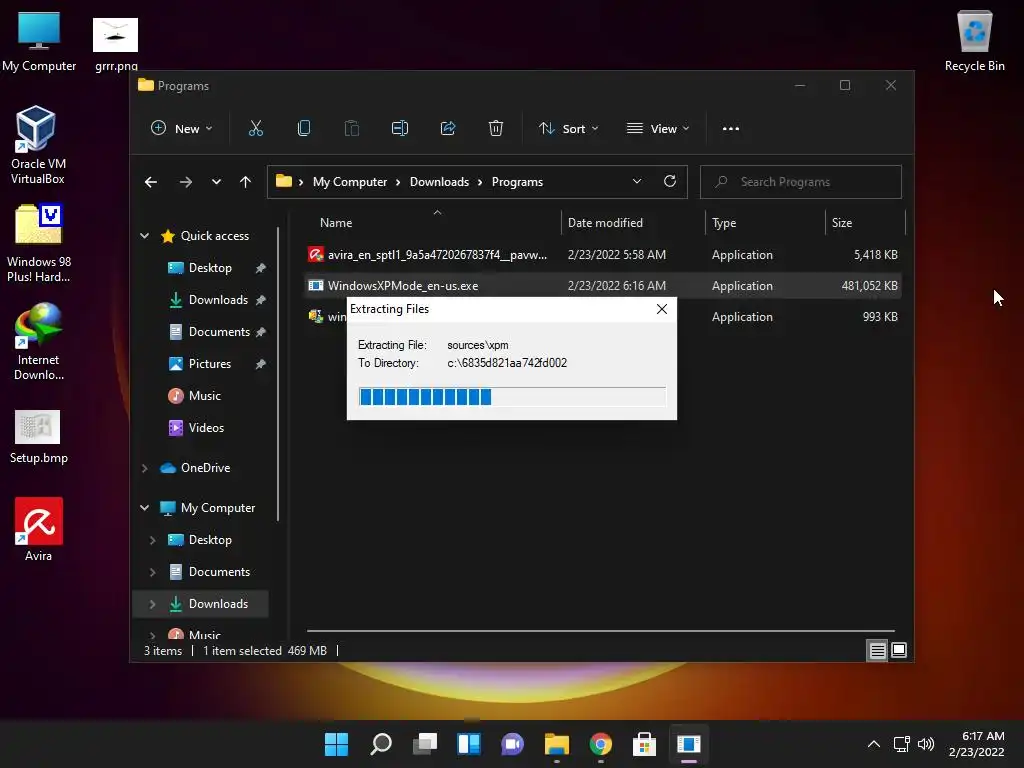
Task: Click the horizontal scrollbar in file list
Action: click(601, 631)
